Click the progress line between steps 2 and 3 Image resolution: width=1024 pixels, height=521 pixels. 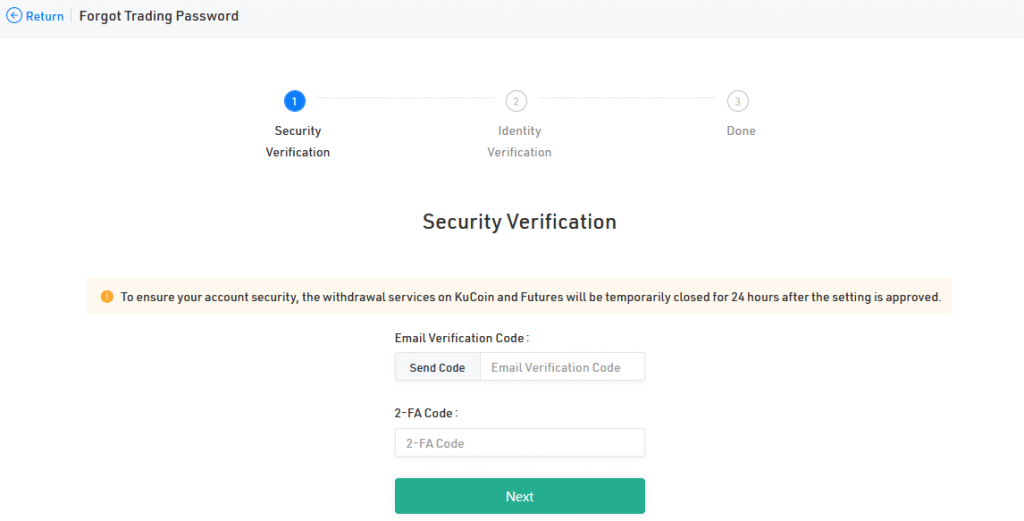(x=627, y=99)
